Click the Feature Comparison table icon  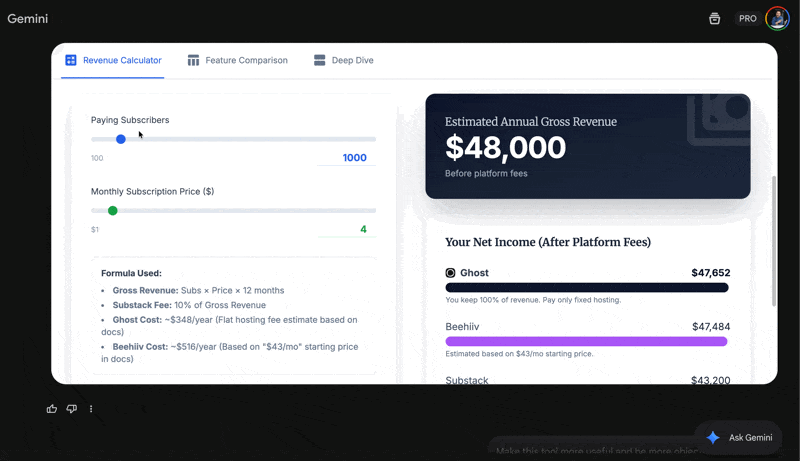point(194,60)
